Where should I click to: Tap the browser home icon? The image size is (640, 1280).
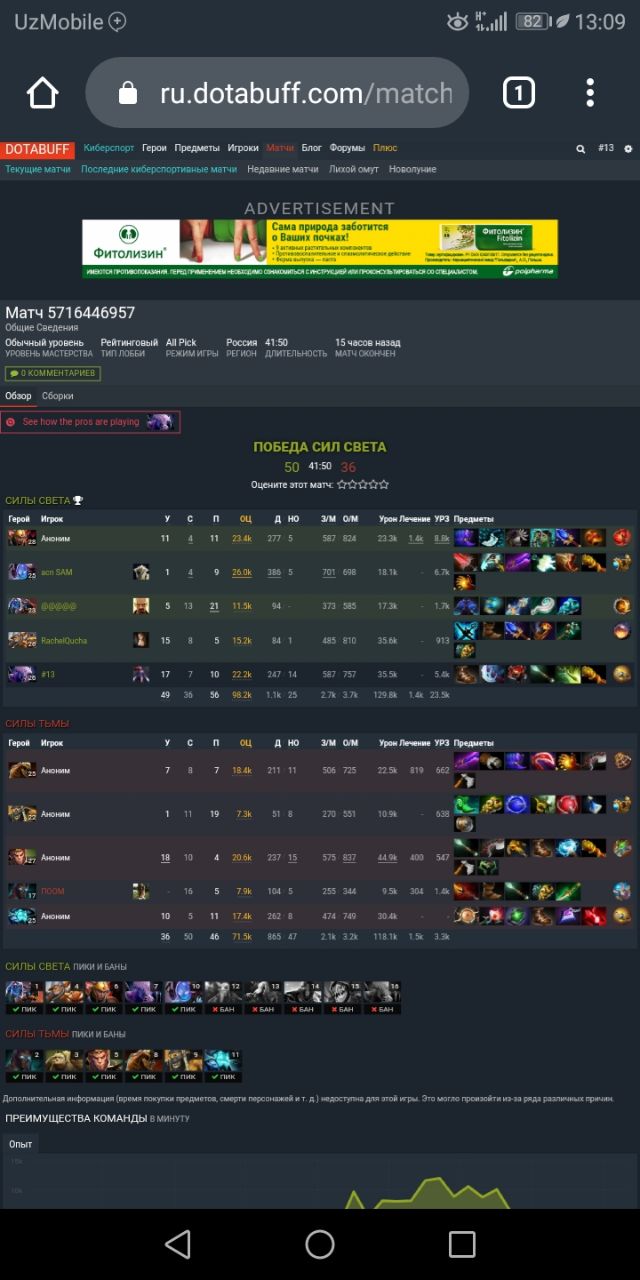(42, 93)
